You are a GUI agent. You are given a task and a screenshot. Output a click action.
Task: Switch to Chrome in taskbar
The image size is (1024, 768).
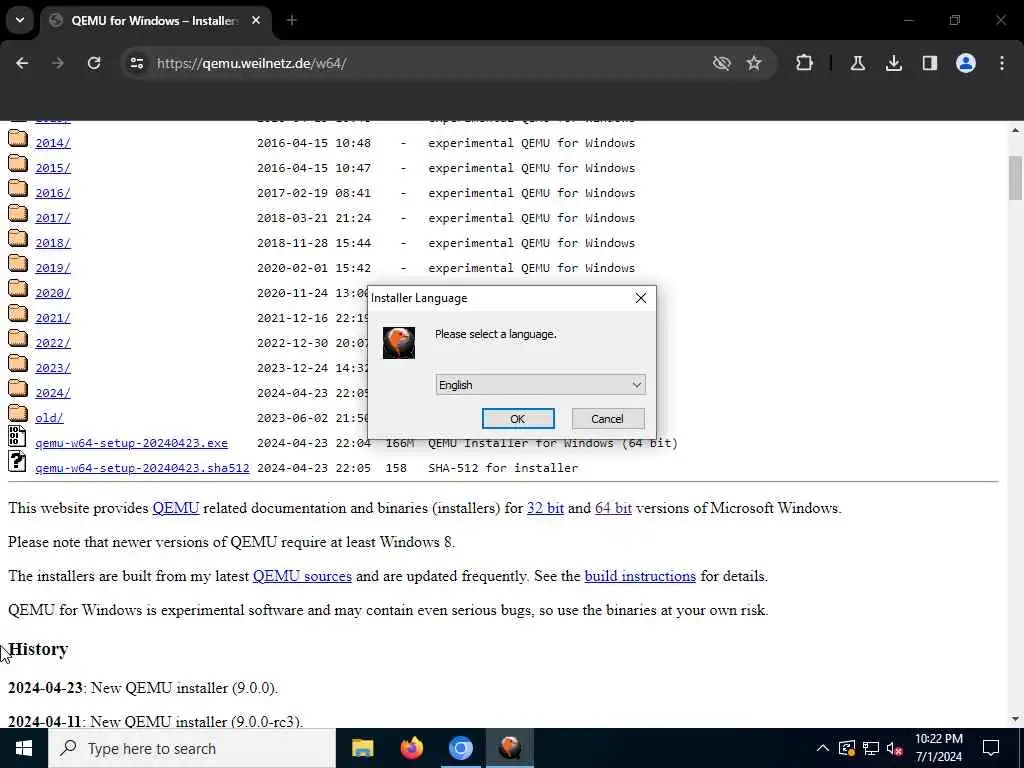click(460, 748)
